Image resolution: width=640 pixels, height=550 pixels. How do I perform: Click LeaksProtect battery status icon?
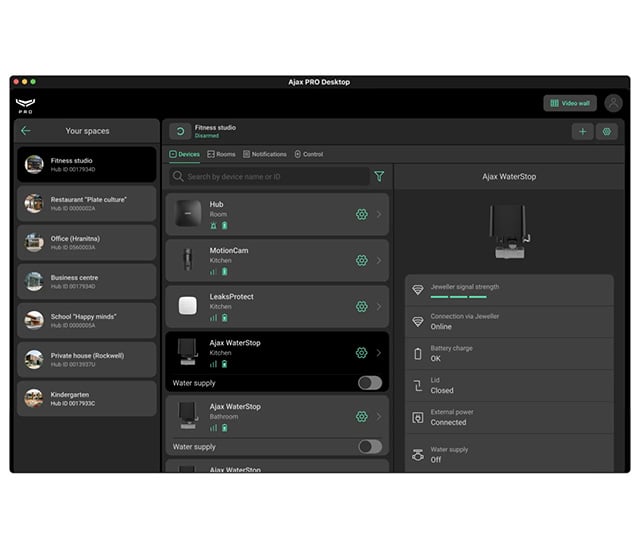tap(224, 318)
